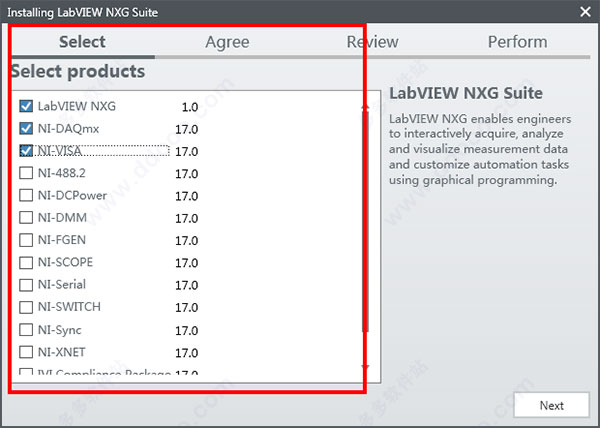
Task: Click the LabVIEW NXG product name
Action: click(77, 106)
